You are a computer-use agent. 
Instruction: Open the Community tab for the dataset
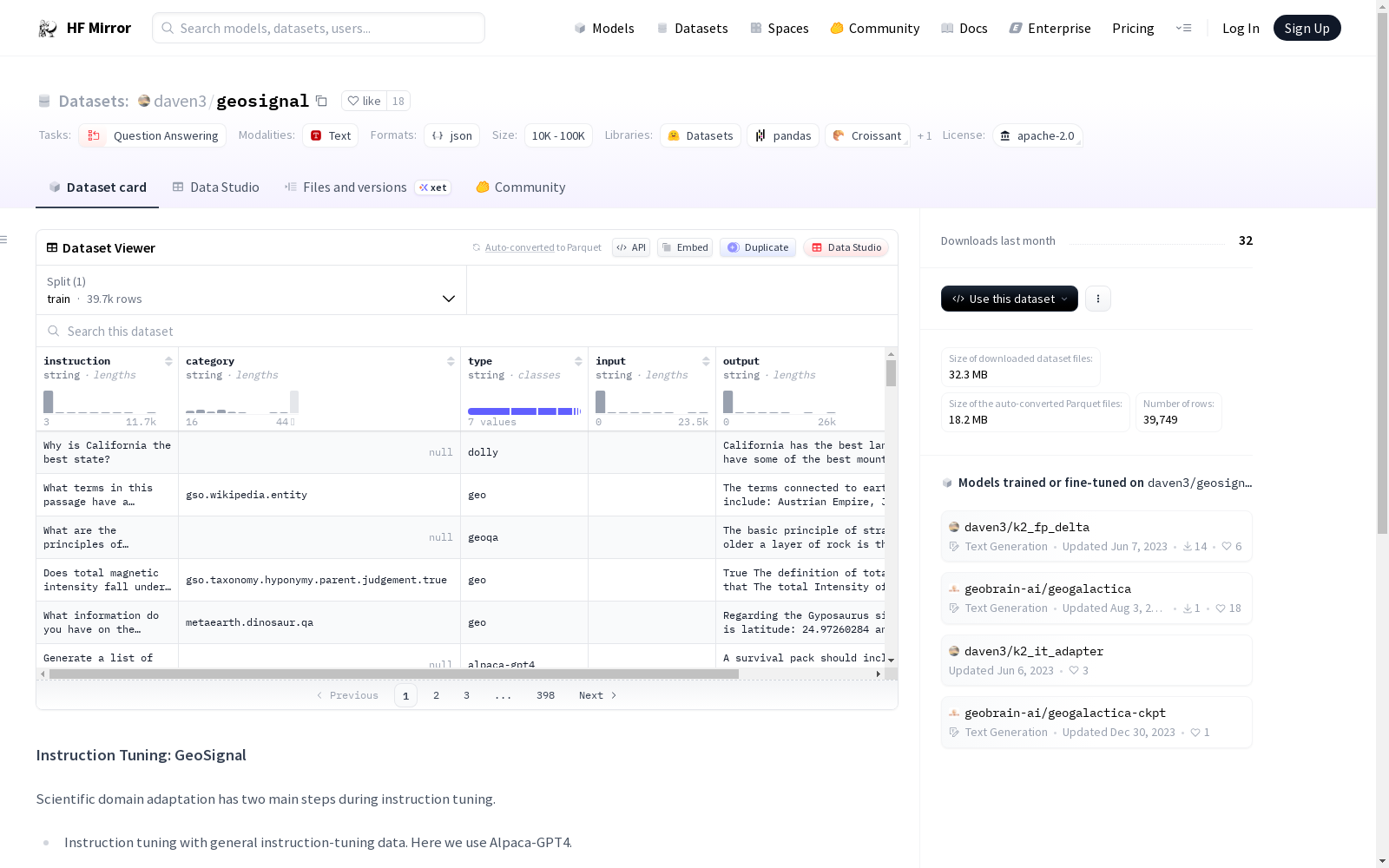click(521, 187)
